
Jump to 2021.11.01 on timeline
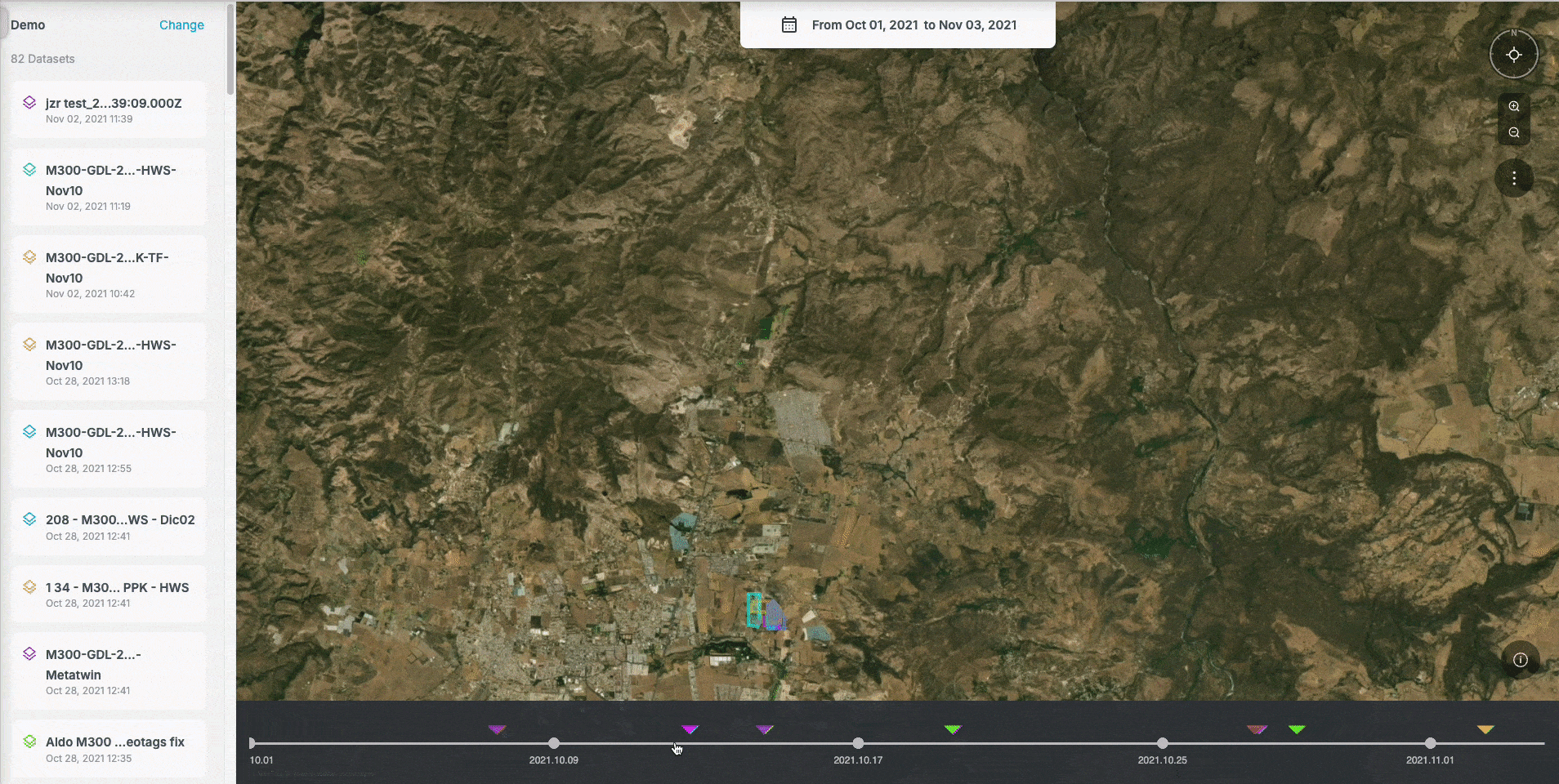[x=1430, y=743]
